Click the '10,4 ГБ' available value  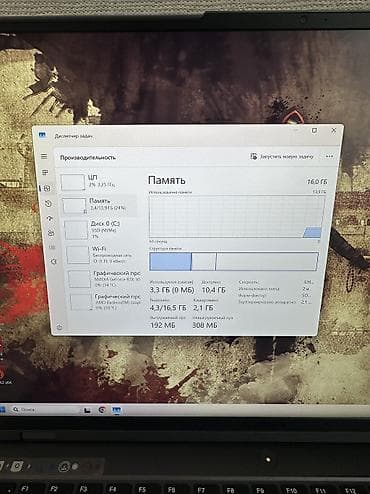point(214,290)
